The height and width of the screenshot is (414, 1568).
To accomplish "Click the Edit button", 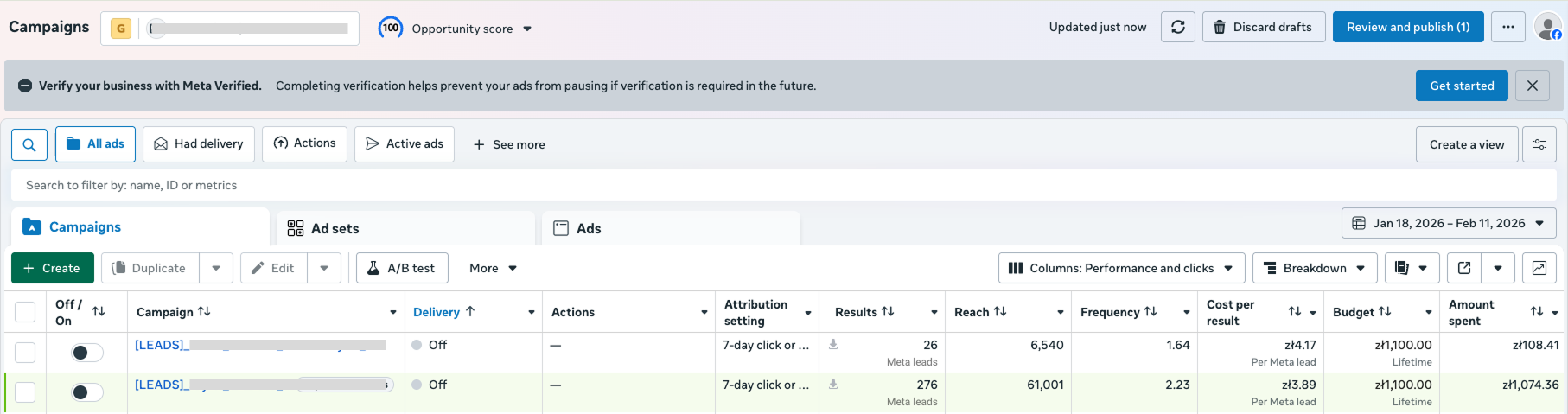I will (273, 268).
